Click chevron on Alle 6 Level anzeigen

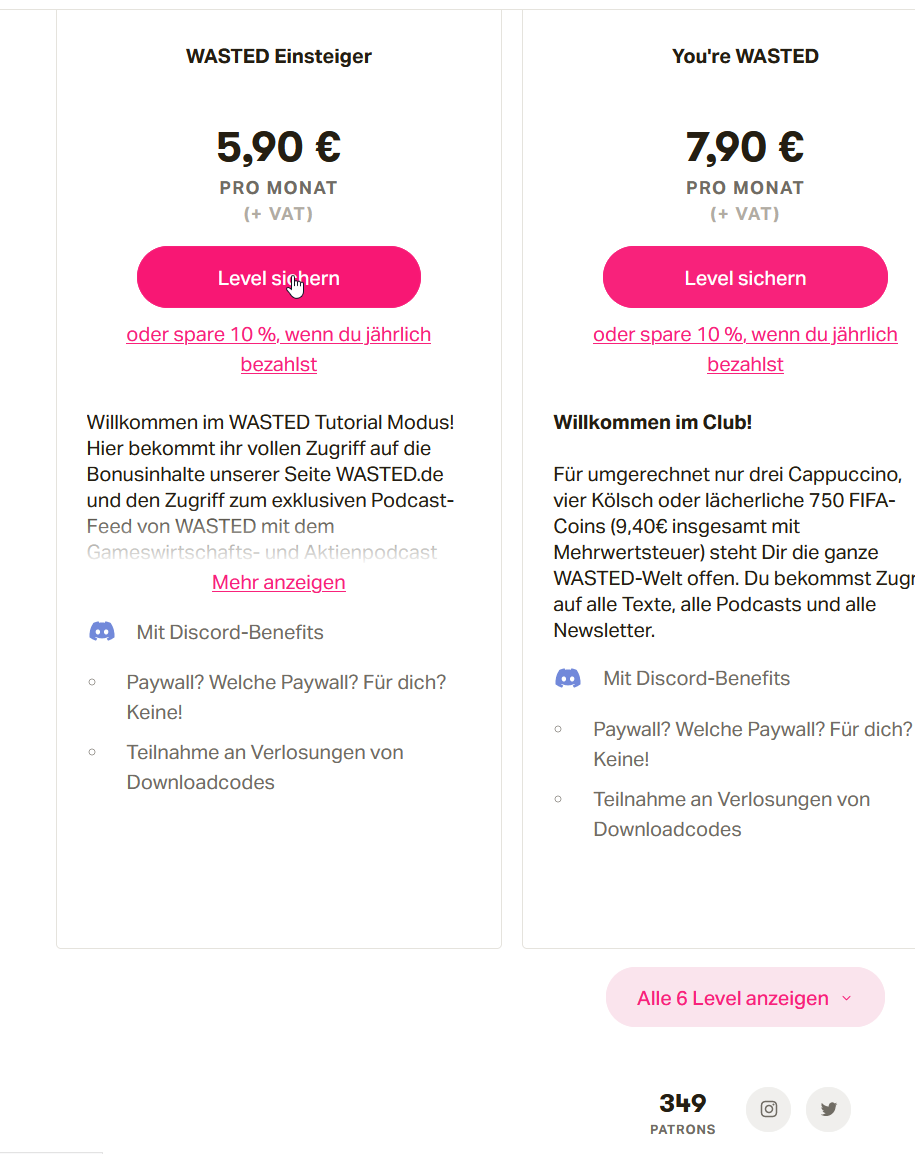tap(847, 998)
